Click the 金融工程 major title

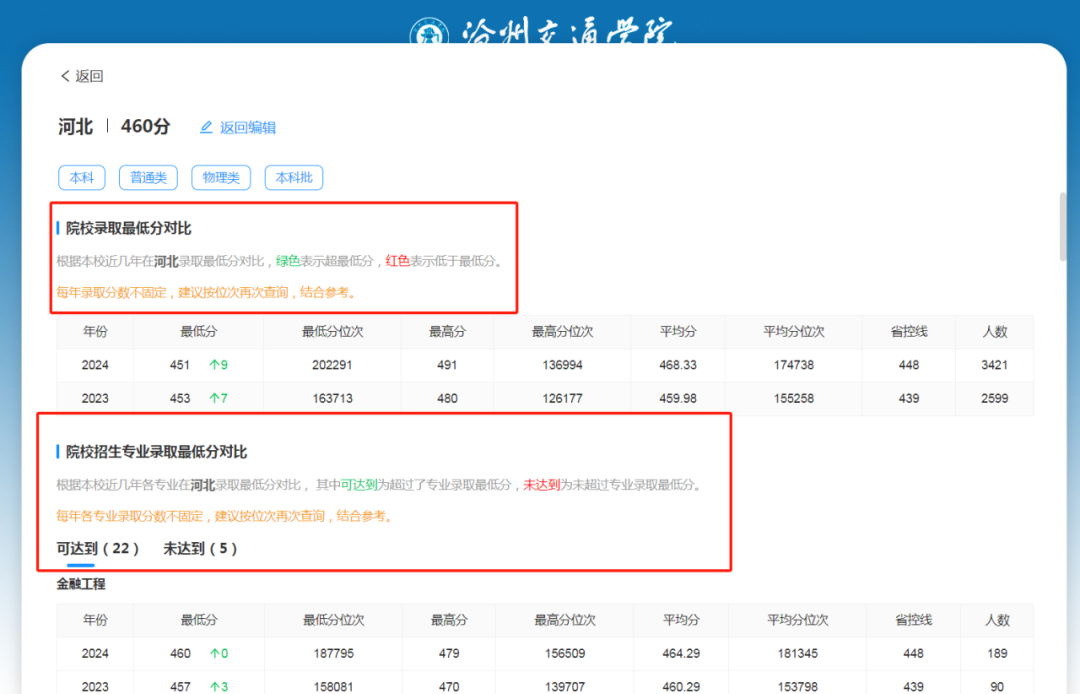tap(81, 583)
